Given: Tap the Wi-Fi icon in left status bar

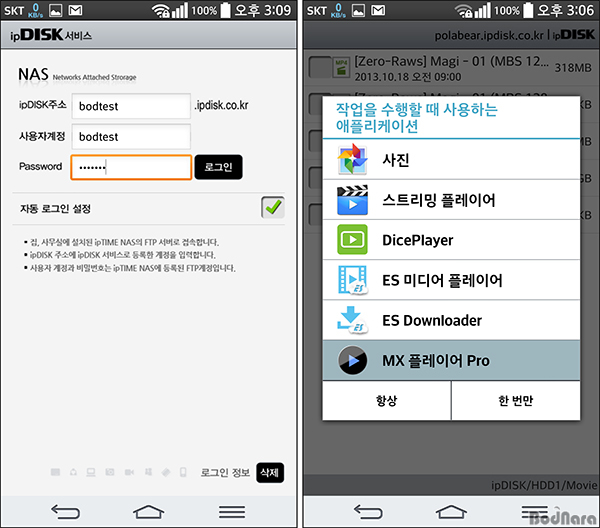Looking at the screenshot, I should [160, 11].
